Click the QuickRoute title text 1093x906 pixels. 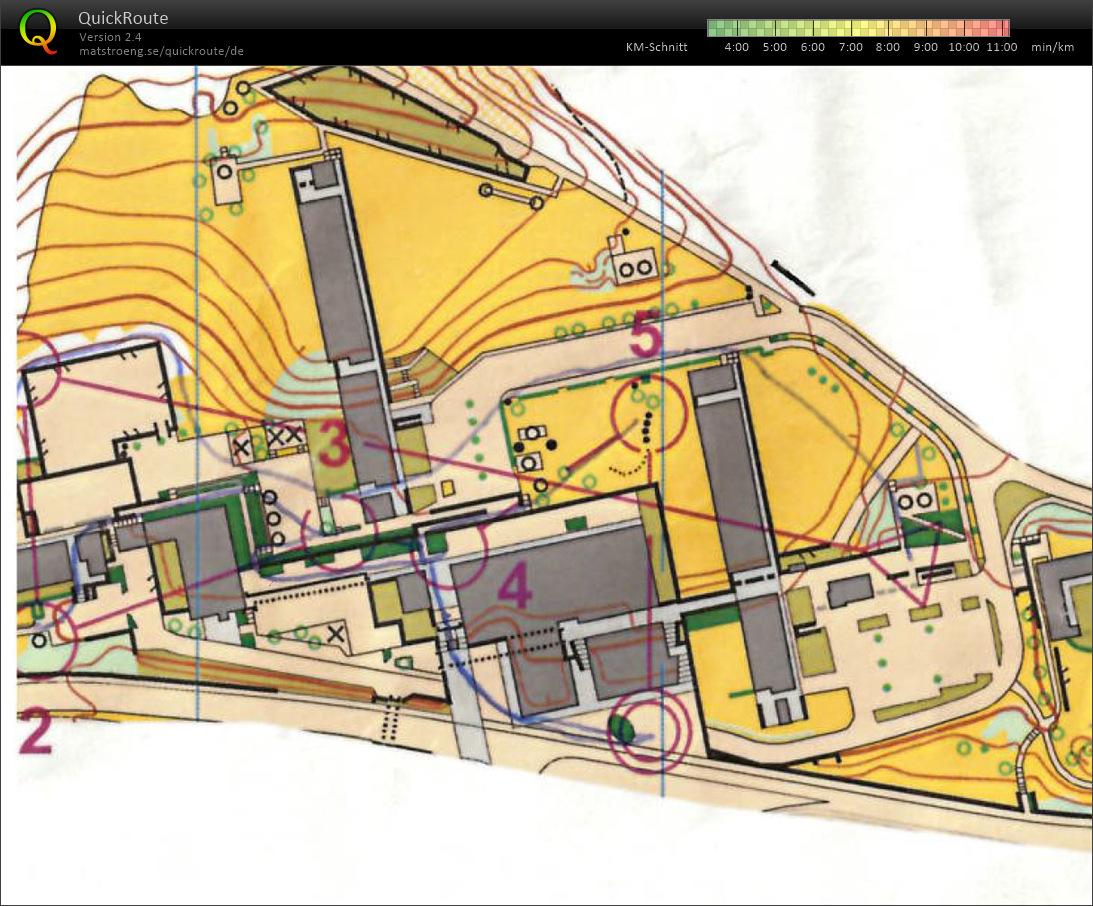[x=123, y=18]
